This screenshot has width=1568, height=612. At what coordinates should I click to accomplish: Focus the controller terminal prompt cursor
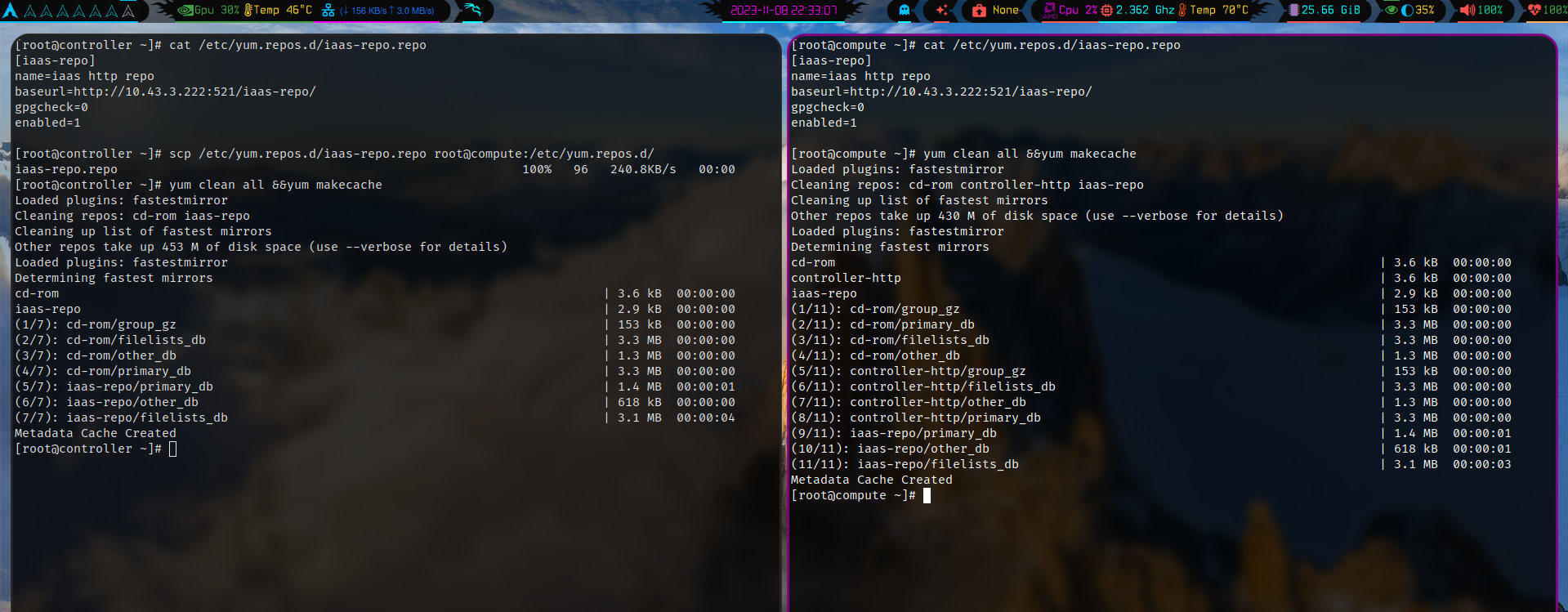(172, 449)
